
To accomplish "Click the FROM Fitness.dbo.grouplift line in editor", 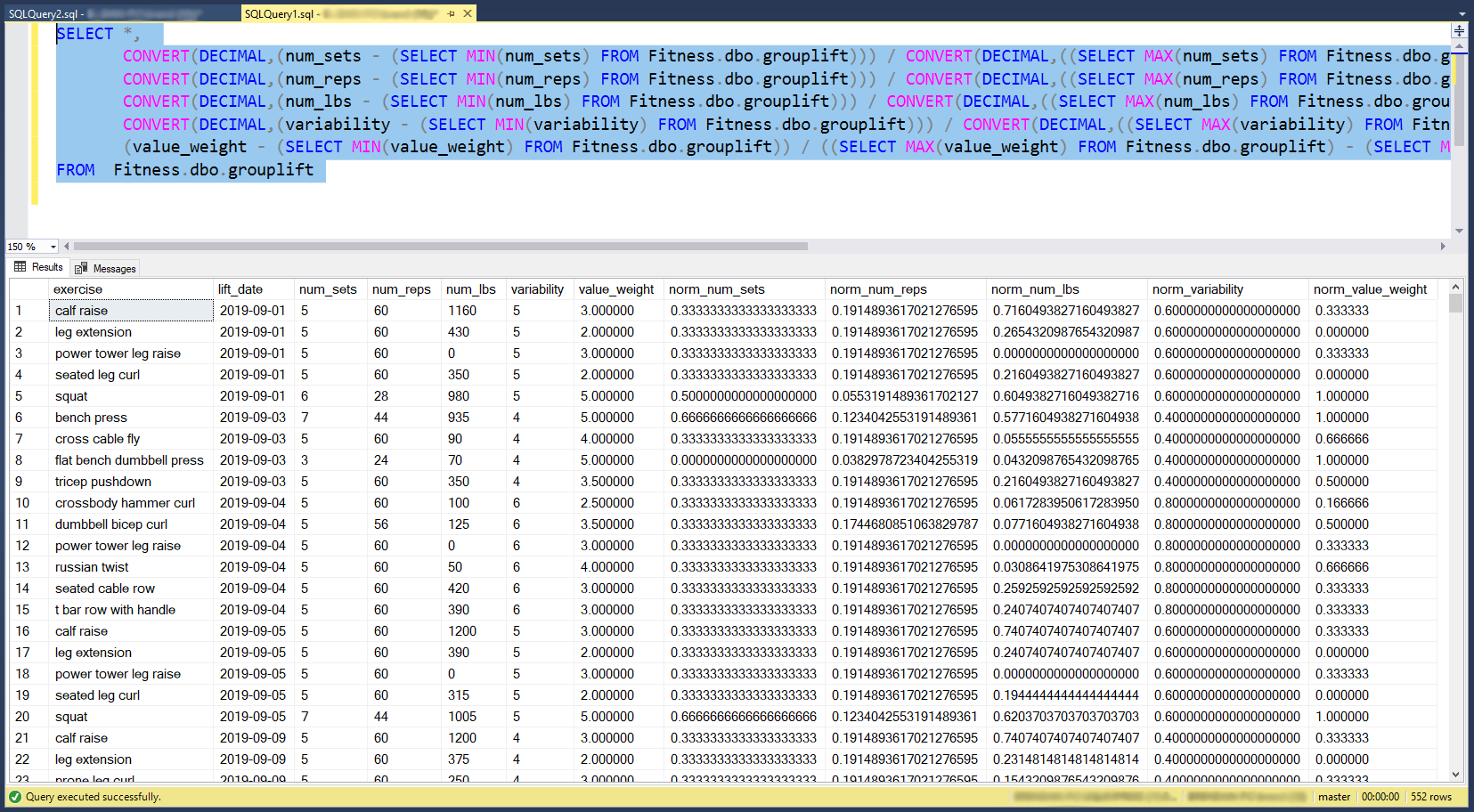I will (x=185, y=170).
